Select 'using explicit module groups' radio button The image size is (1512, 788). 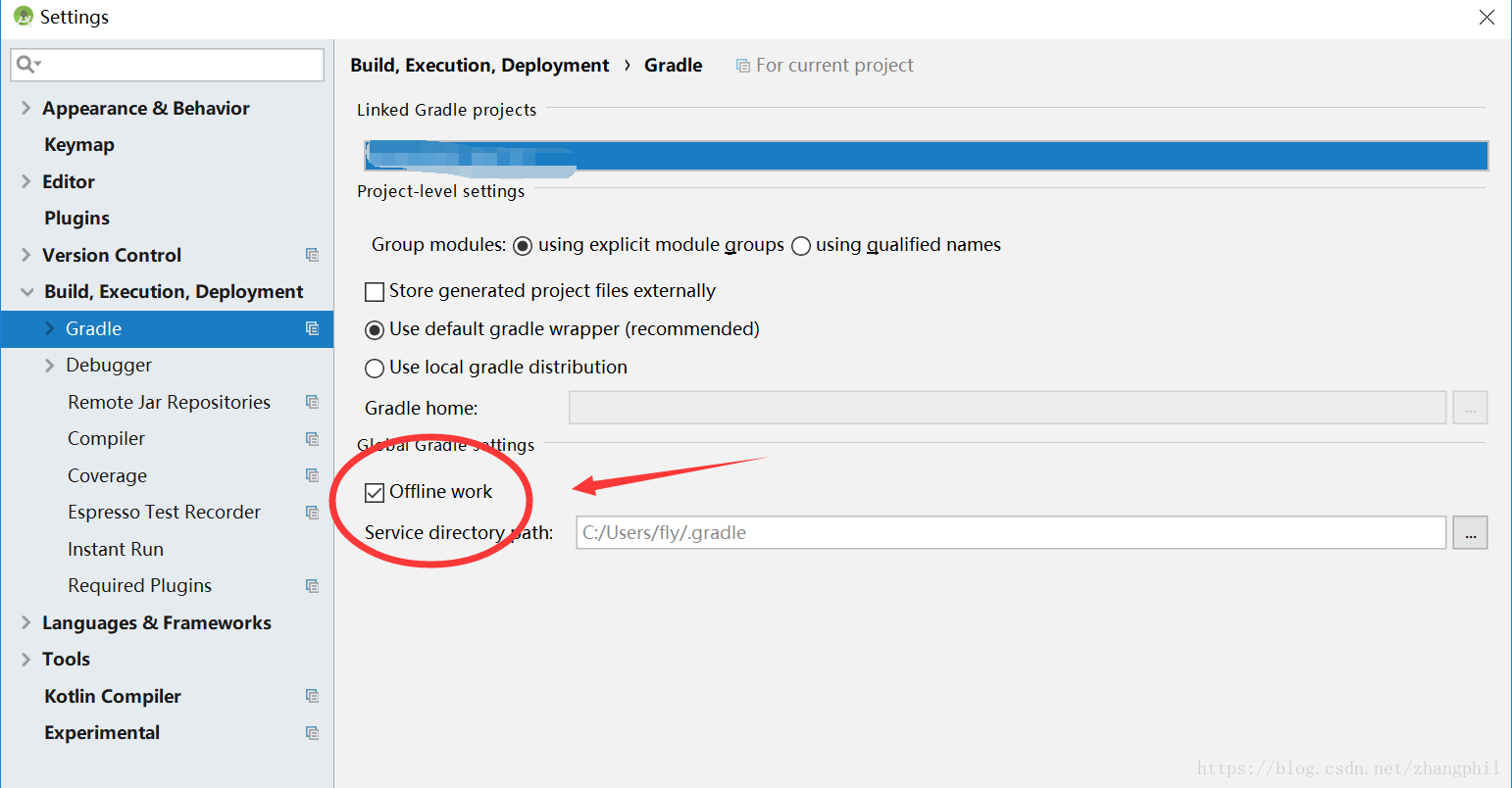(523, 246)
